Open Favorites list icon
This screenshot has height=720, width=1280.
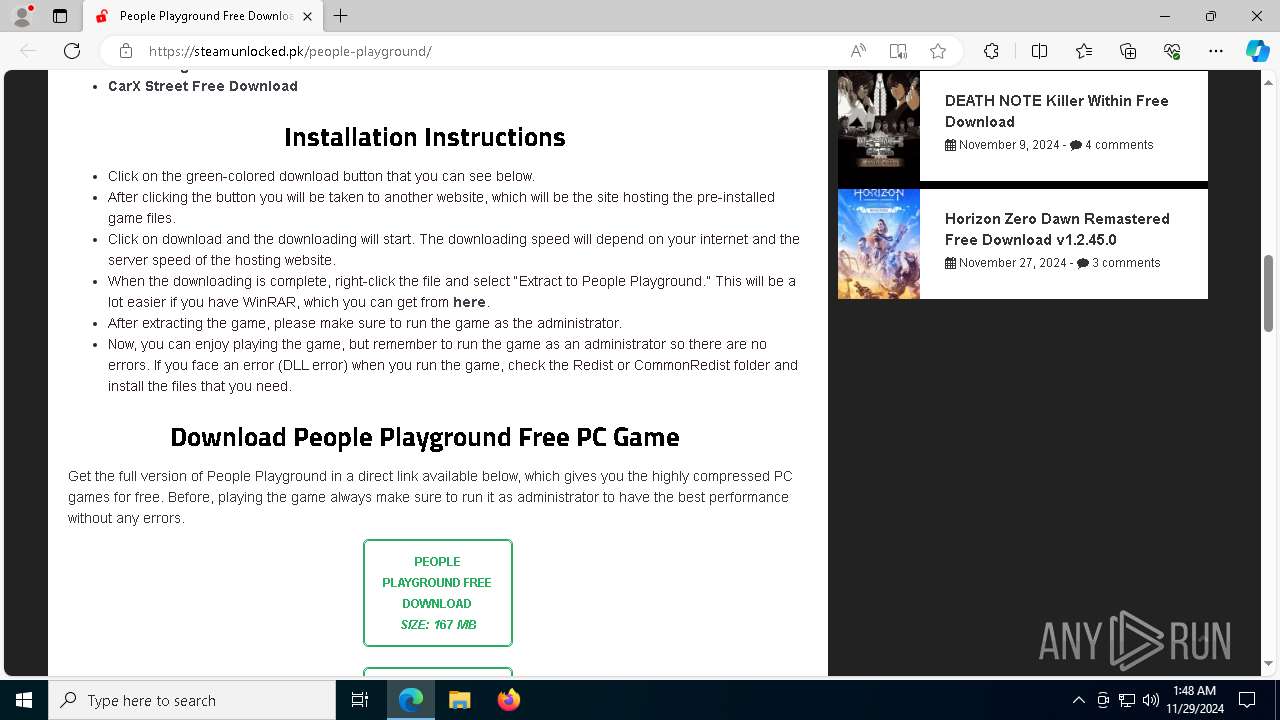tap(1084, 51)
